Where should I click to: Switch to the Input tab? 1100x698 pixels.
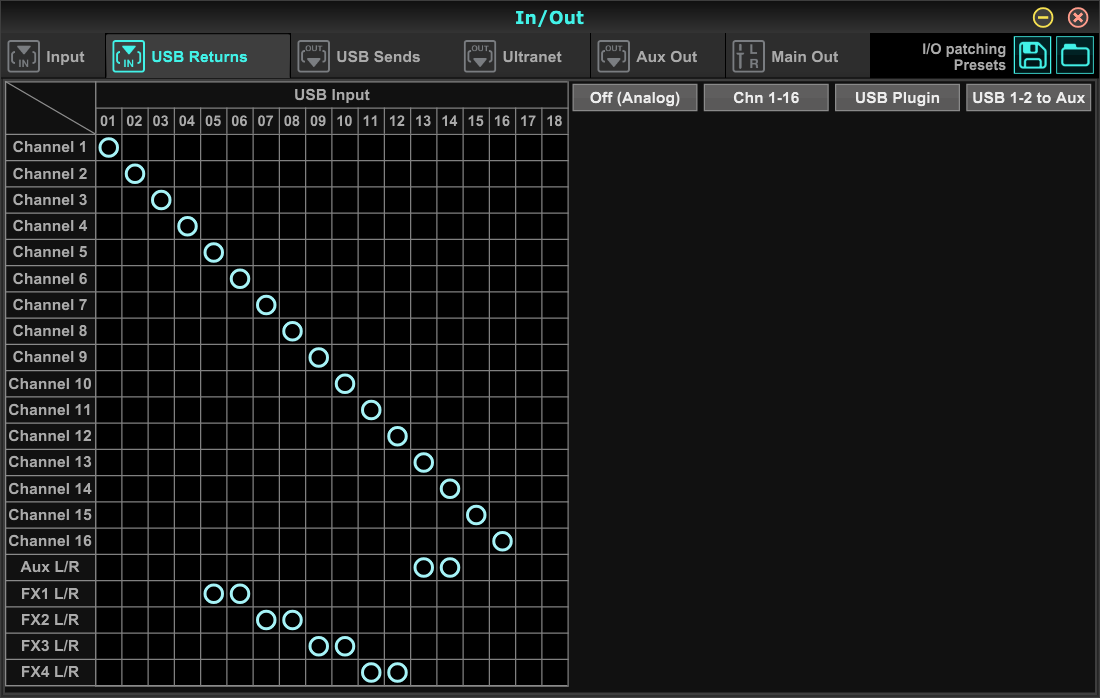click(x=53, y=56)
